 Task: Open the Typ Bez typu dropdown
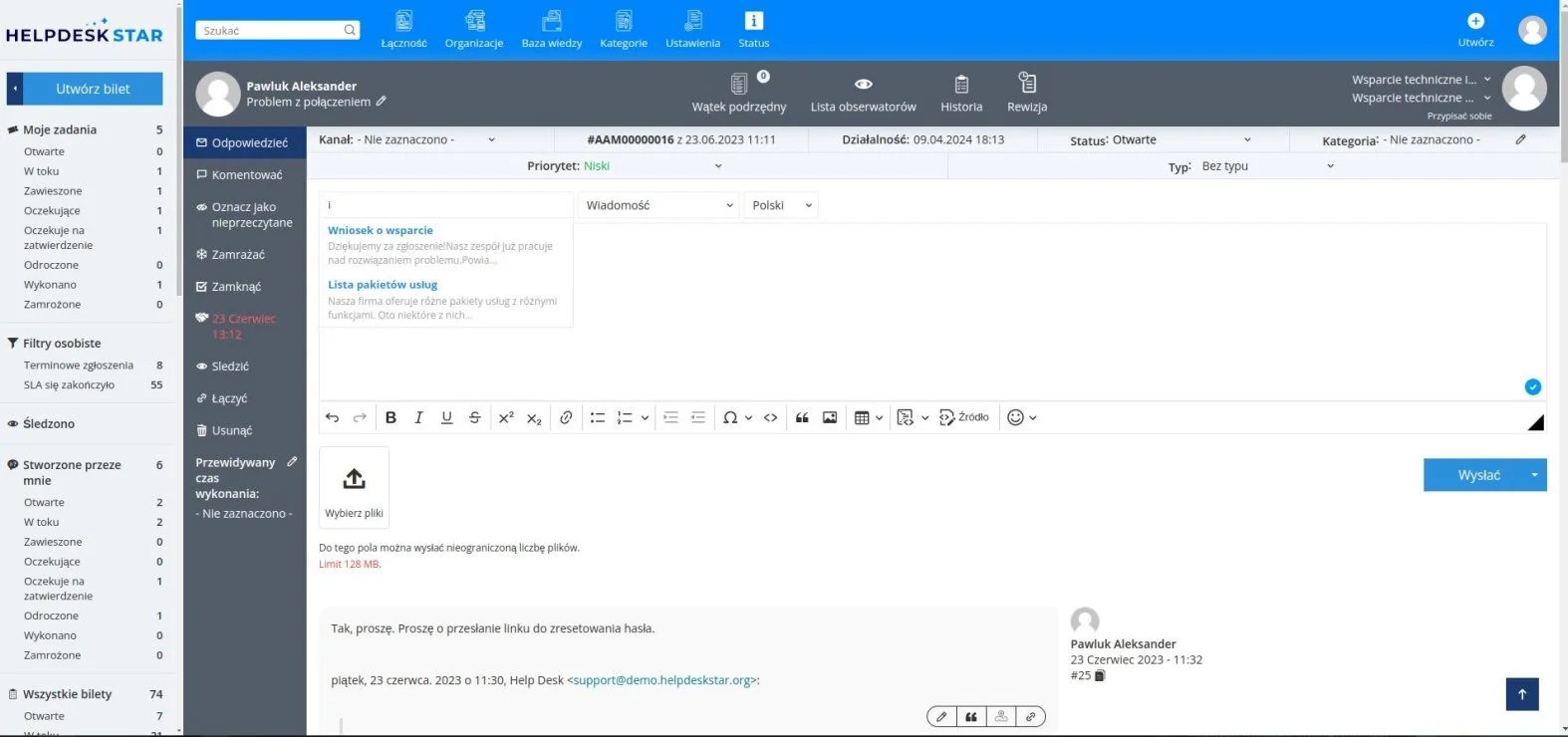click(1267, 166)
